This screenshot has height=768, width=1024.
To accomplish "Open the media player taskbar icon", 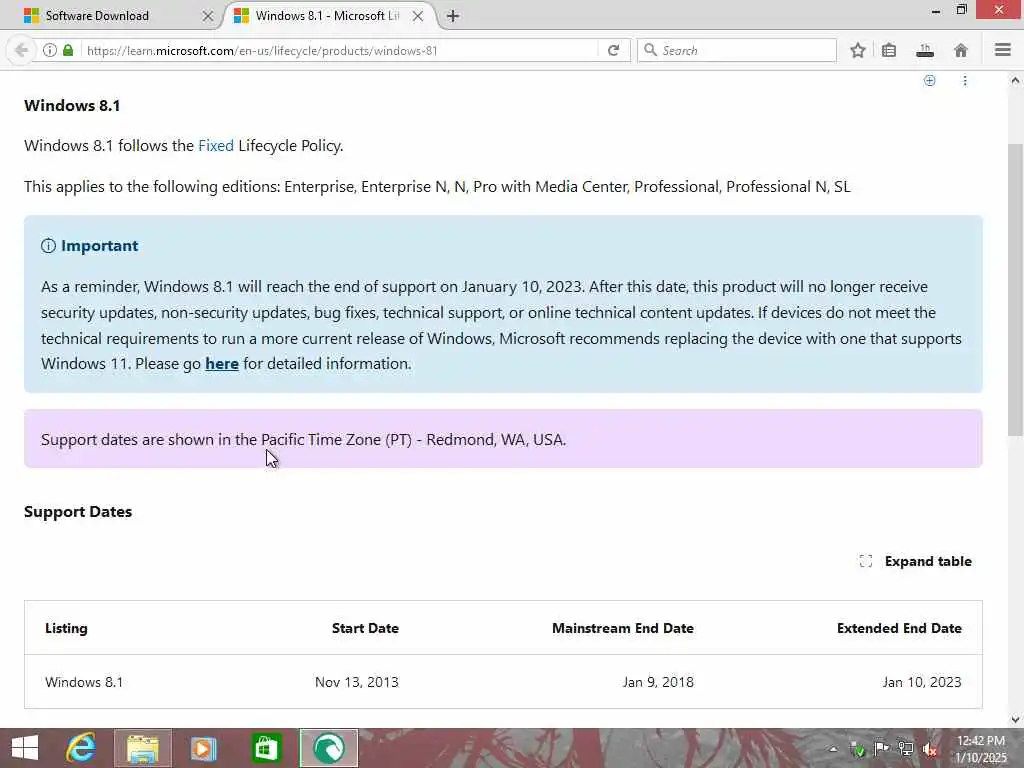I will pyautogui.click(x=203, y=748).
